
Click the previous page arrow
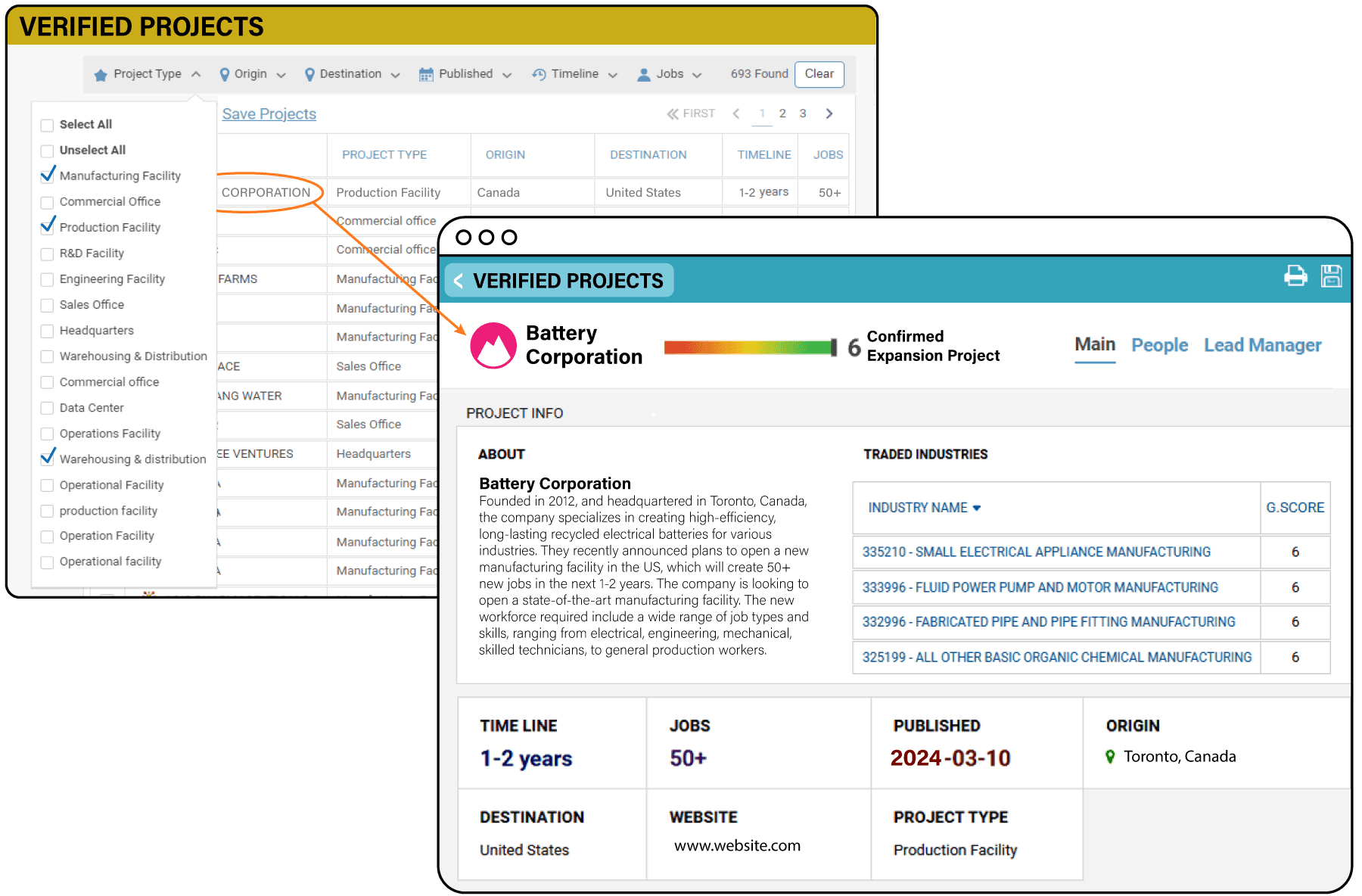pyautogui.click(x=736, y=114)
